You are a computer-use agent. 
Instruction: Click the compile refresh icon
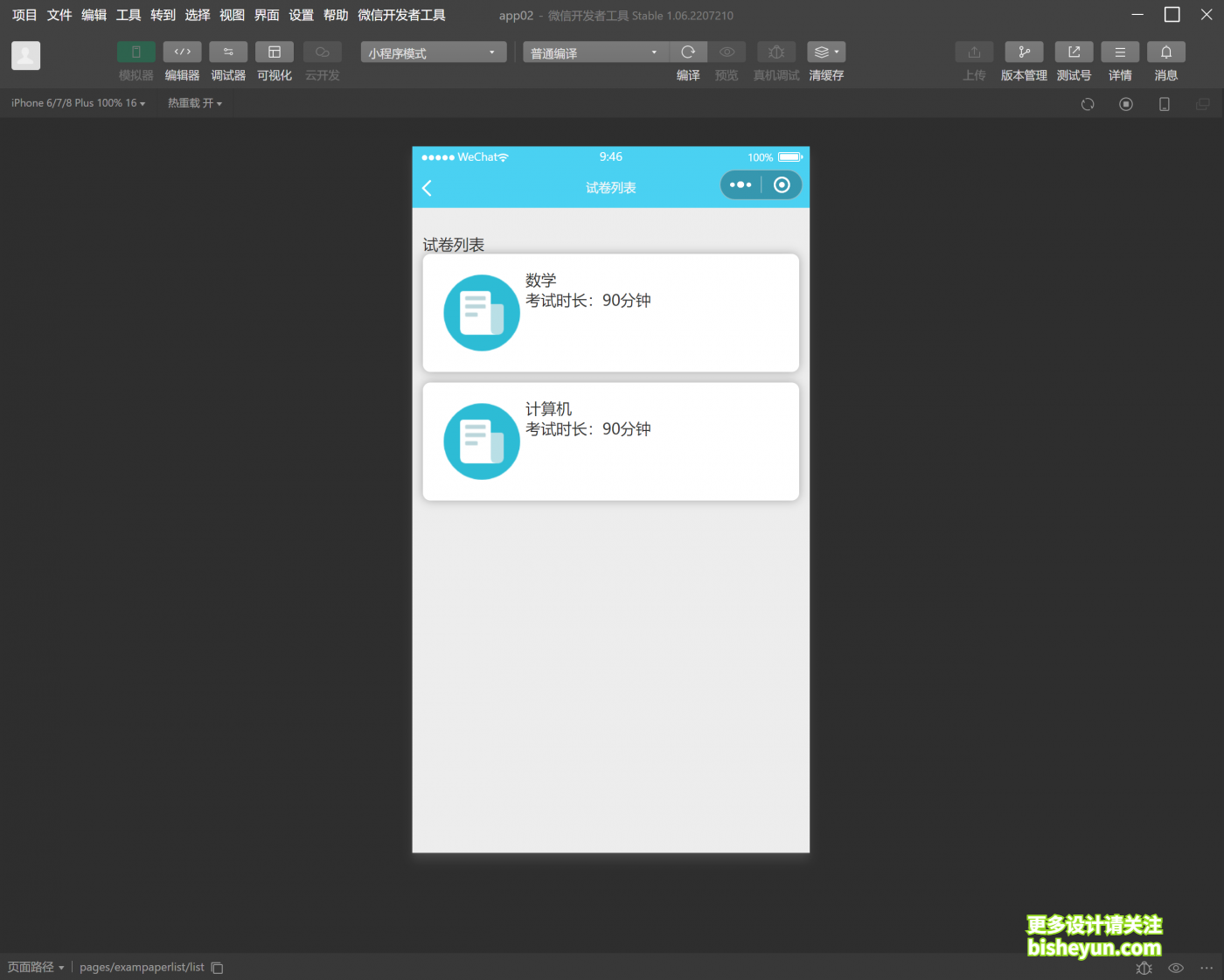pyautogui.click(x=688, y=52)
